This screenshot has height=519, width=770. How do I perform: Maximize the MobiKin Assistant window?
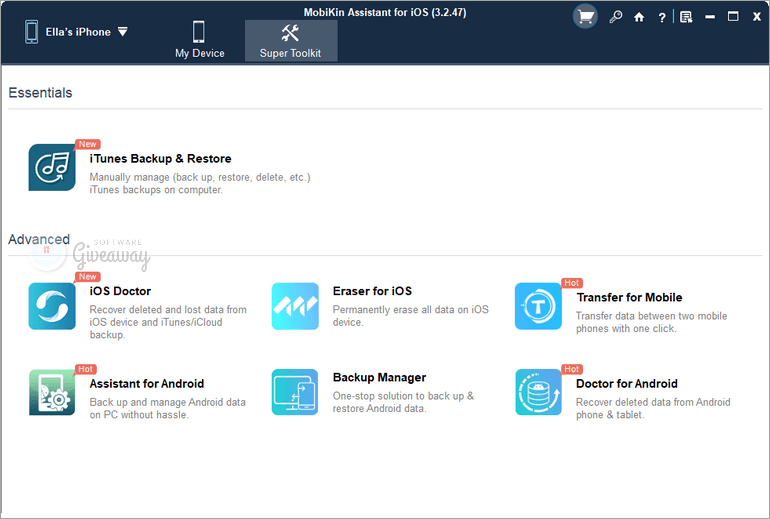[x=733, y=17]
